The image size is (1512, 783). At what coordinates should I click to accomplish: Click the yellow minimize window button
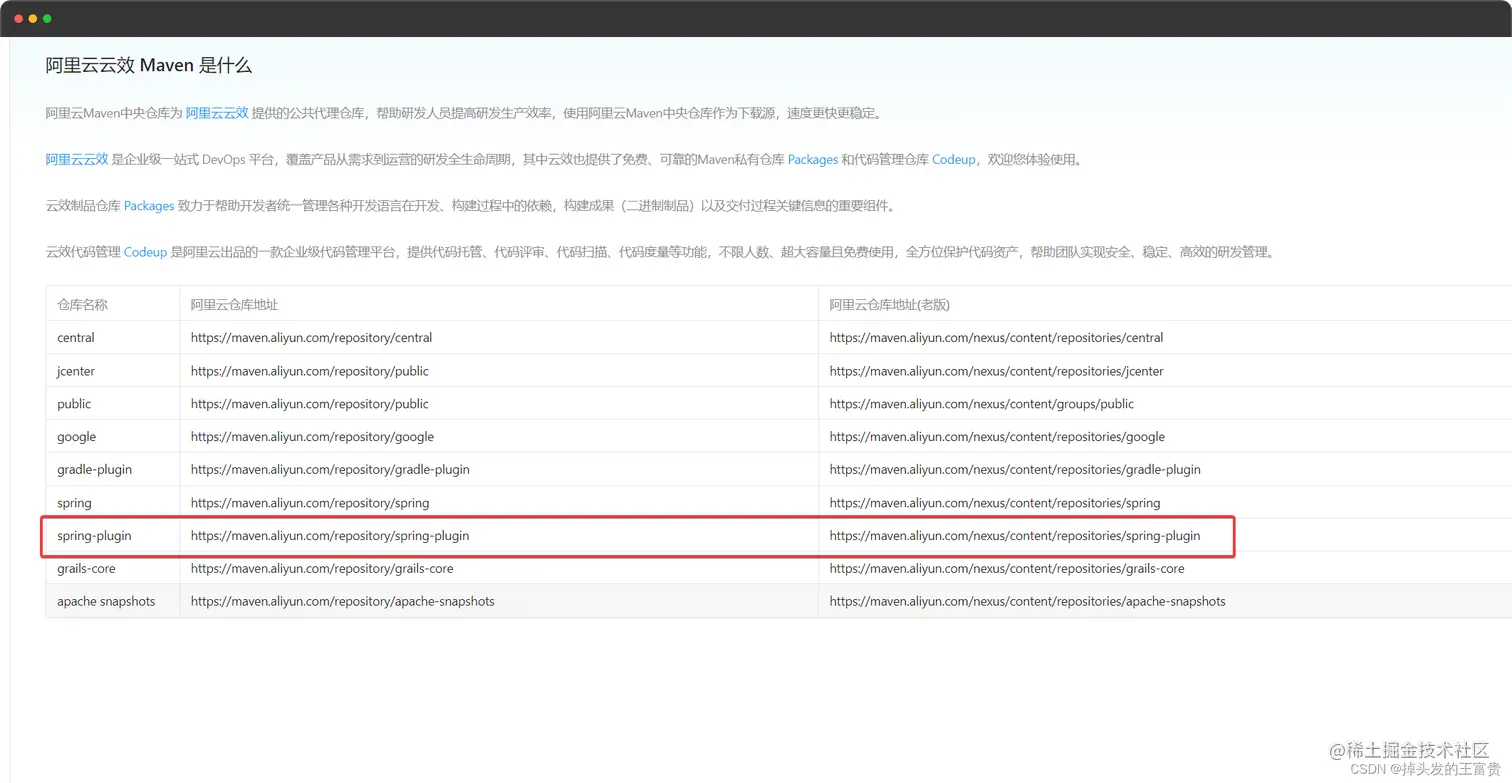(x=33, y=19)
